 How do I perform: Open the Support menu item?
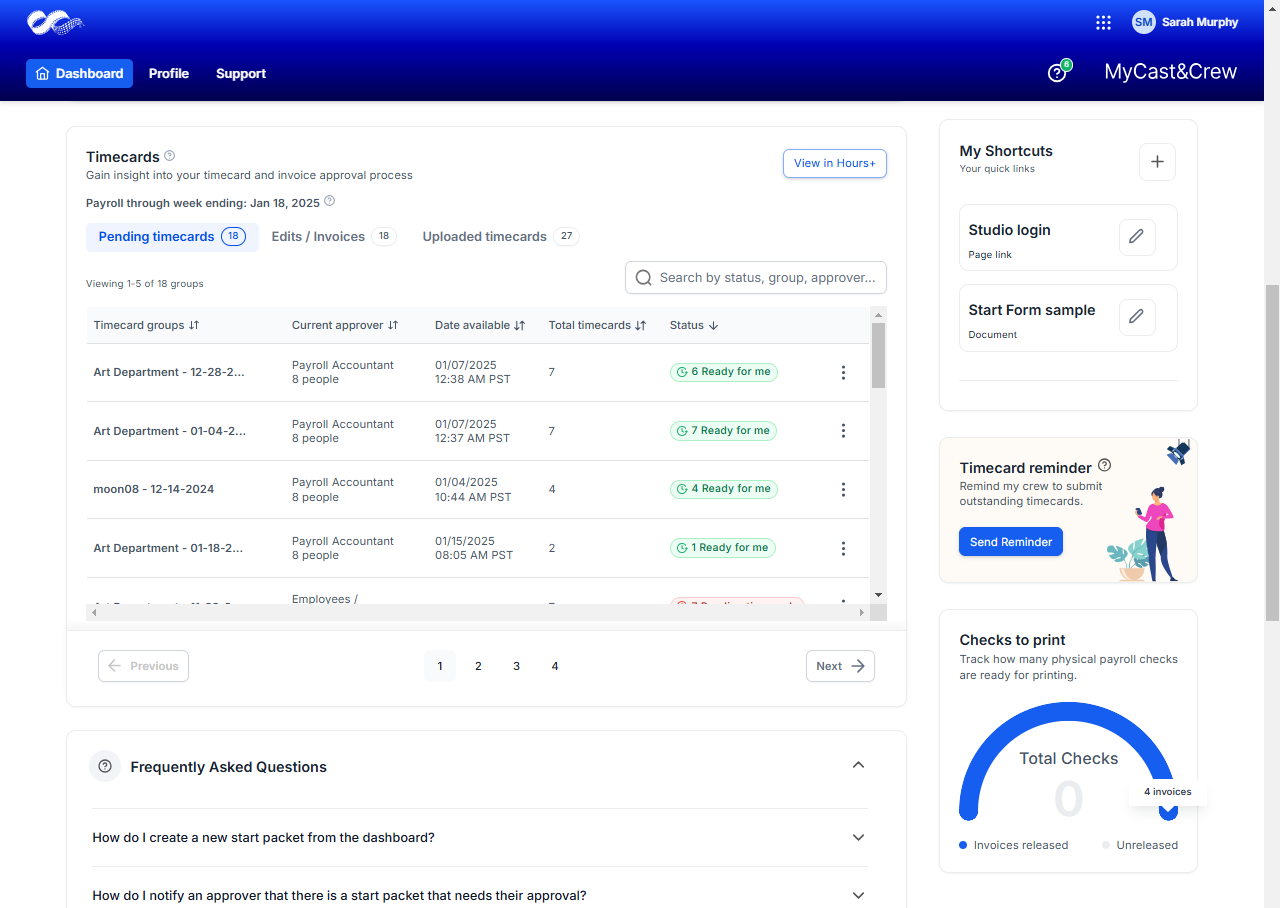click(x=241, y=73)
